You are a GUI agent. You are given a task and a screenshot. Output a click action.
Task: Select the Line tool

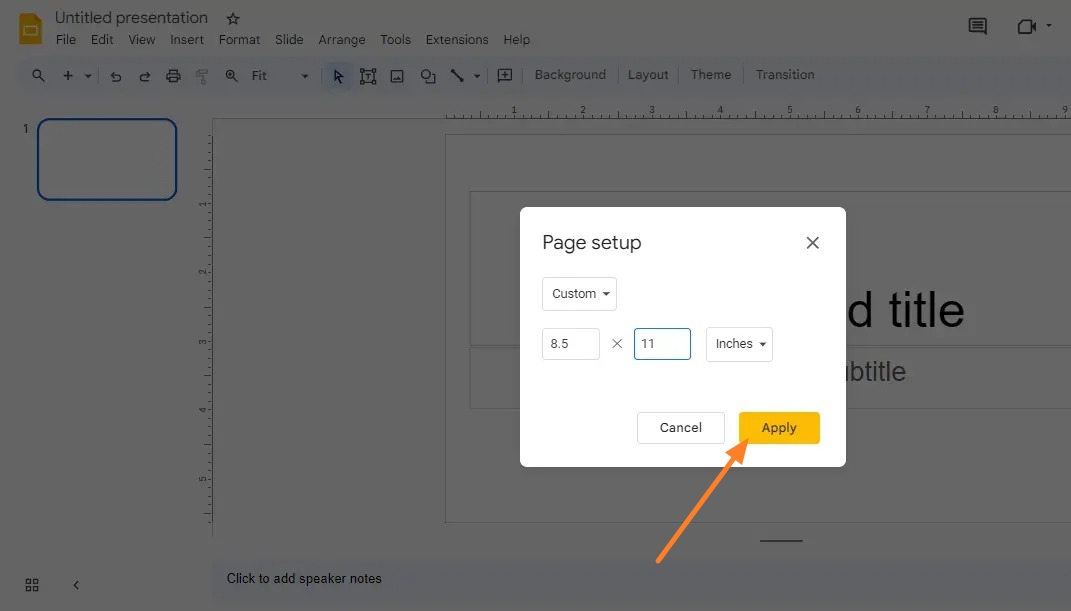[x=457, y=75]
